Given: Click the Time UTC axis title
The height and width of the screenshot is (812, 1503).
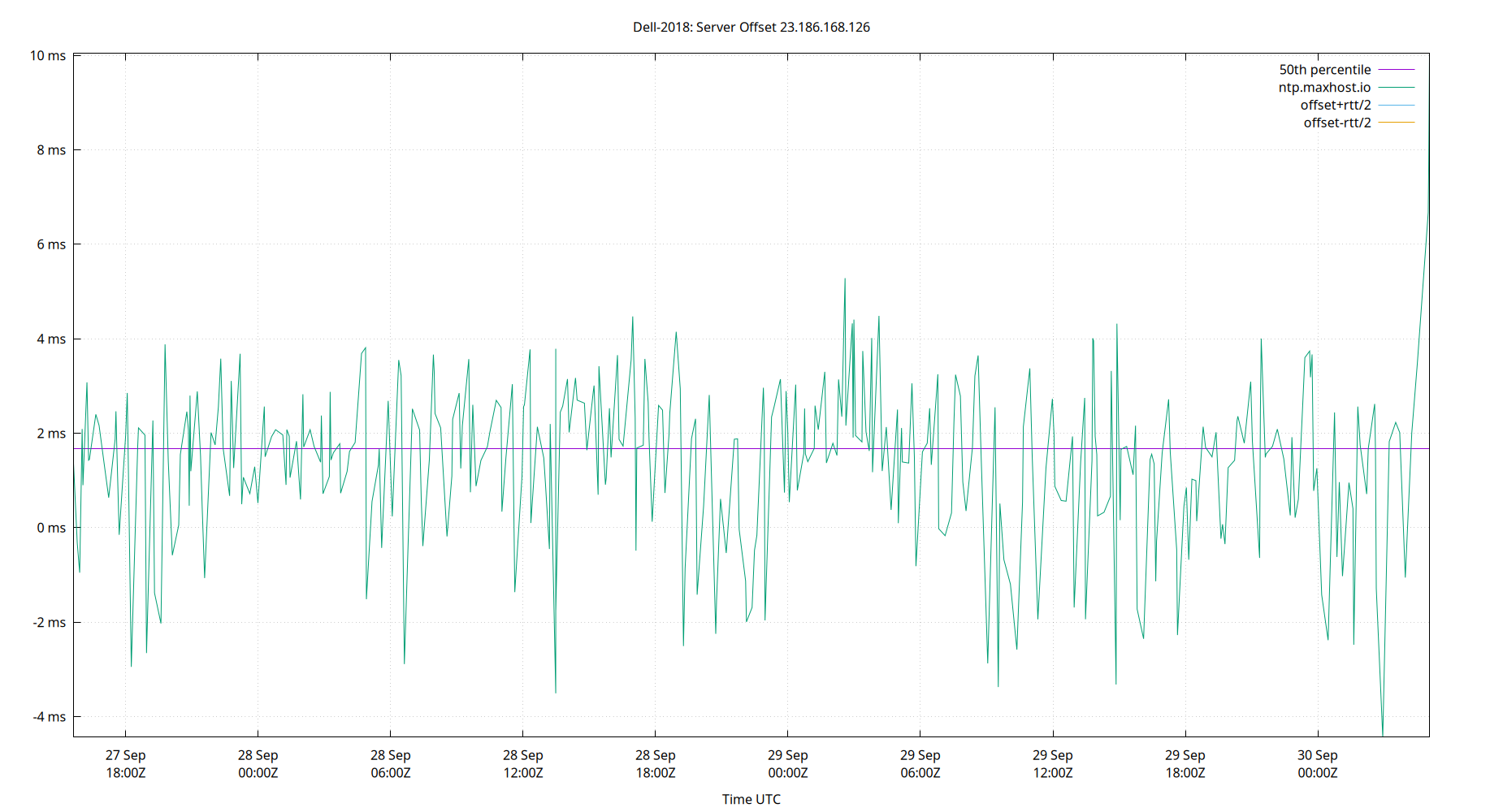Looking at the screenshot, I should tap(751, 799).
